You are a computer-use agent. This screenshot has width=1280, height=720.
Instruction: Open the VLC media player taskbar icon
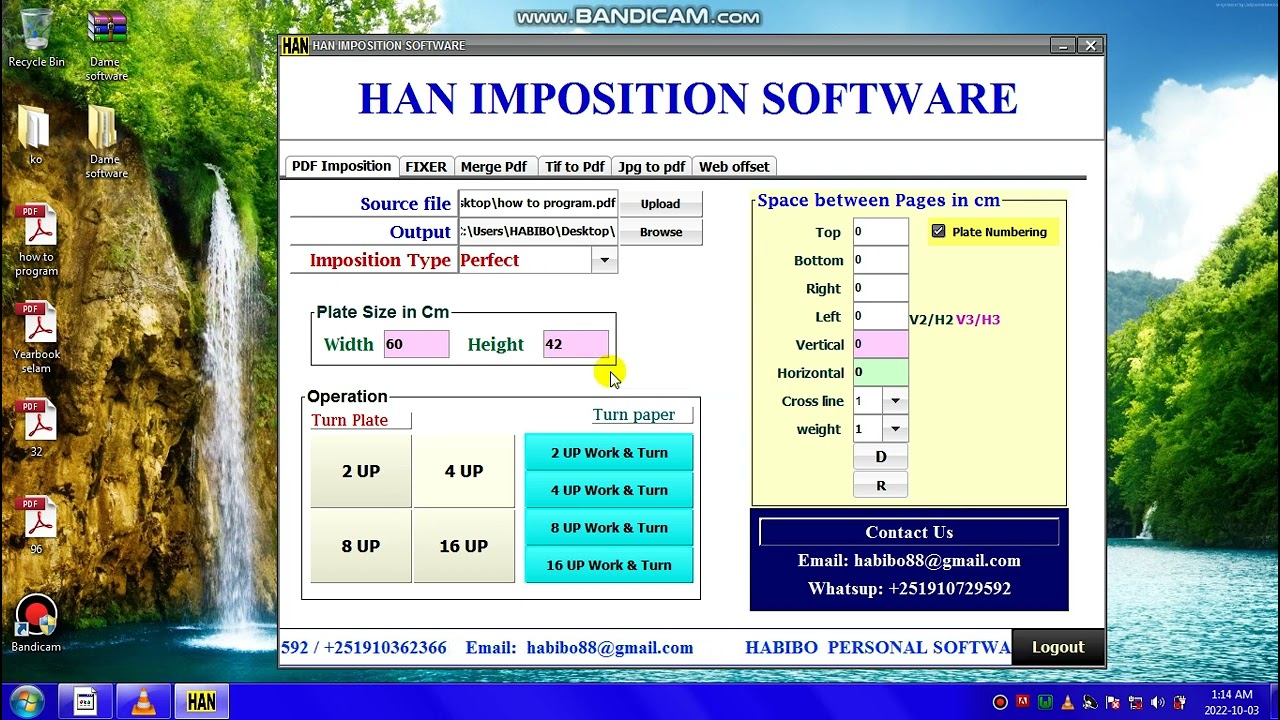(x=143, y=702)
